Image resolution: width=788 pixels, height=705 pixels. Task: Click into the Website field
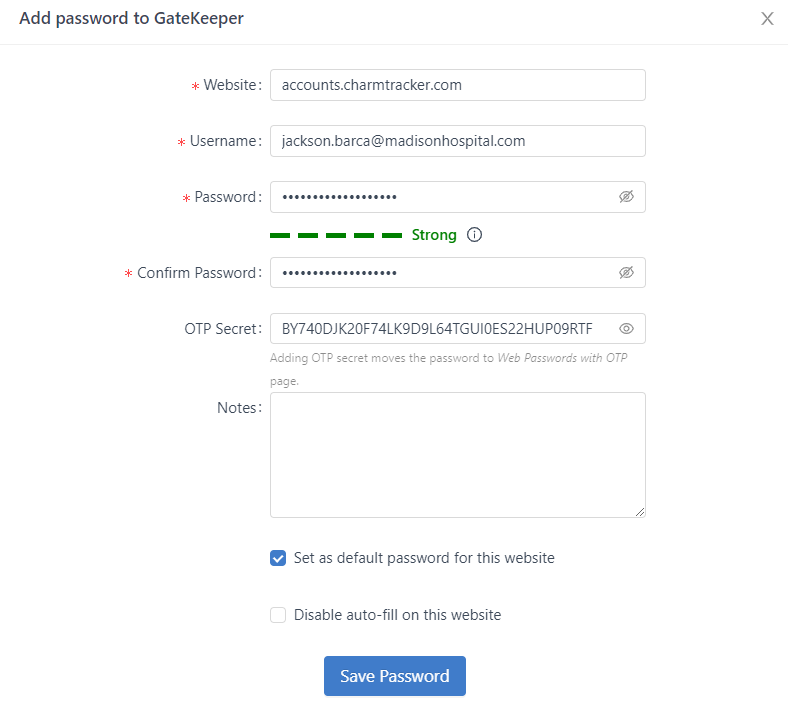click(457, 85)
